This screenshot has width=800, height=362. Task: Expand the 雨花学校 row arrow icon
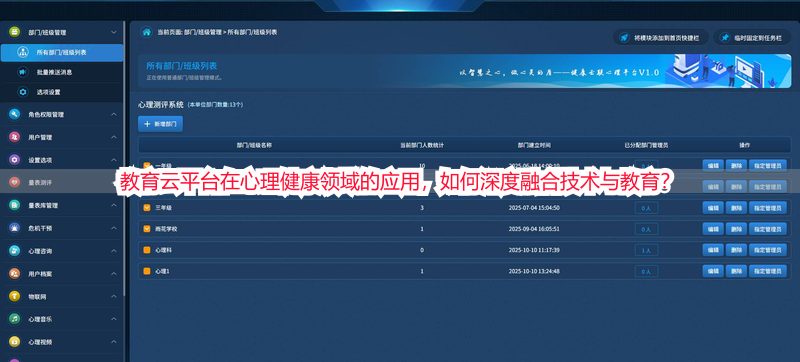[147, 229]
